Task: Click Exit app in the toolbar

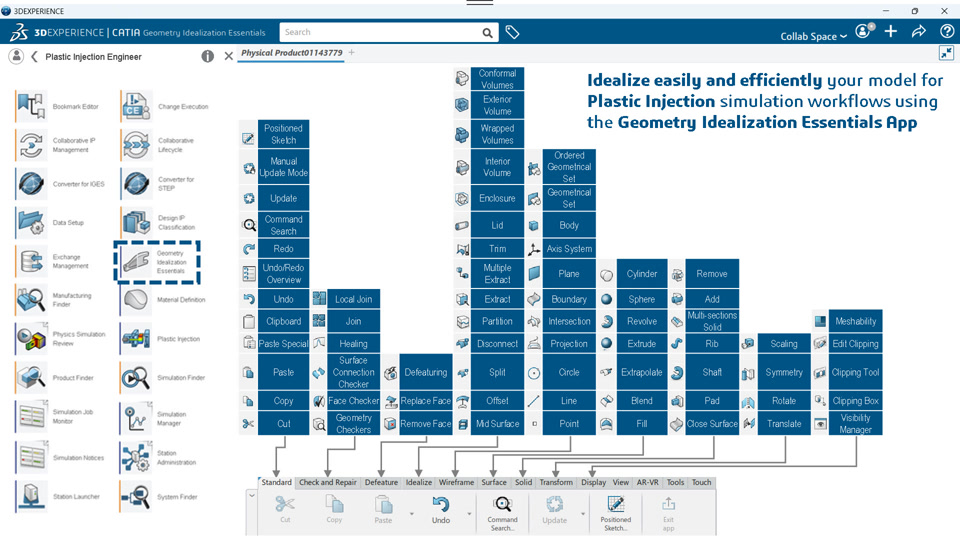Action: pyautogui.click(x=668, y=512)
